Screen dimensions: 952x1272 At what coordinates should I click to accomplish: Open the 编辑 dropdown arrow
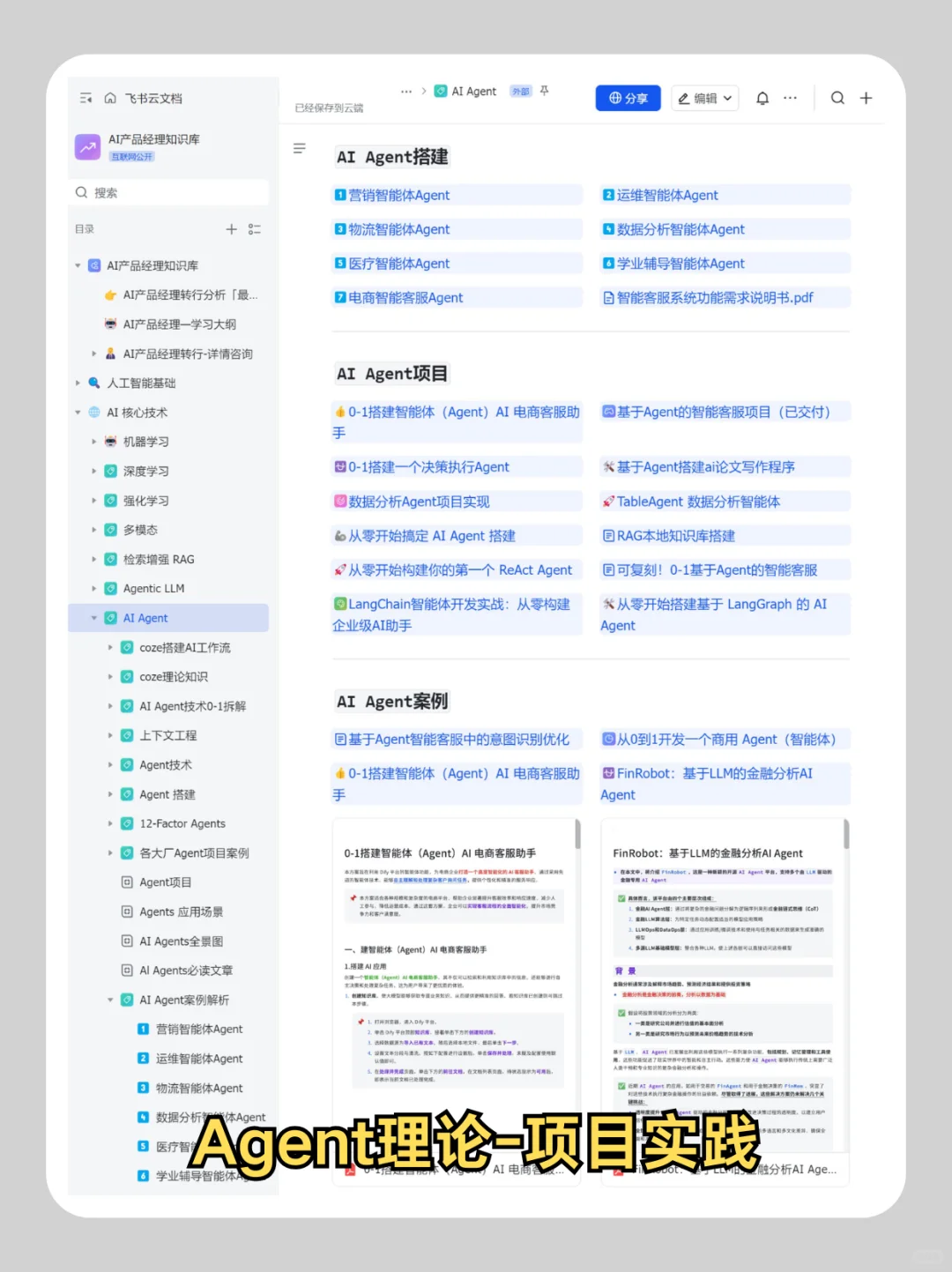tap(728, 98)
